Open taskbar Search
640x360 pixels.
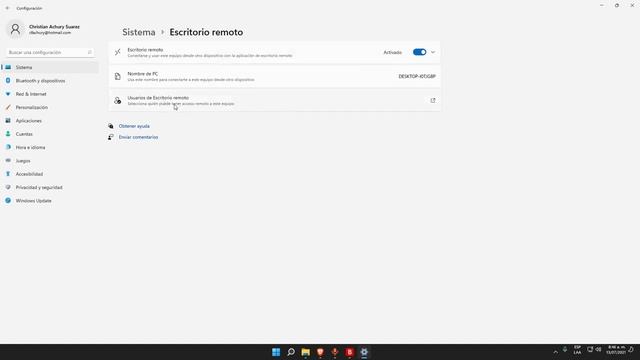point(291,352)
